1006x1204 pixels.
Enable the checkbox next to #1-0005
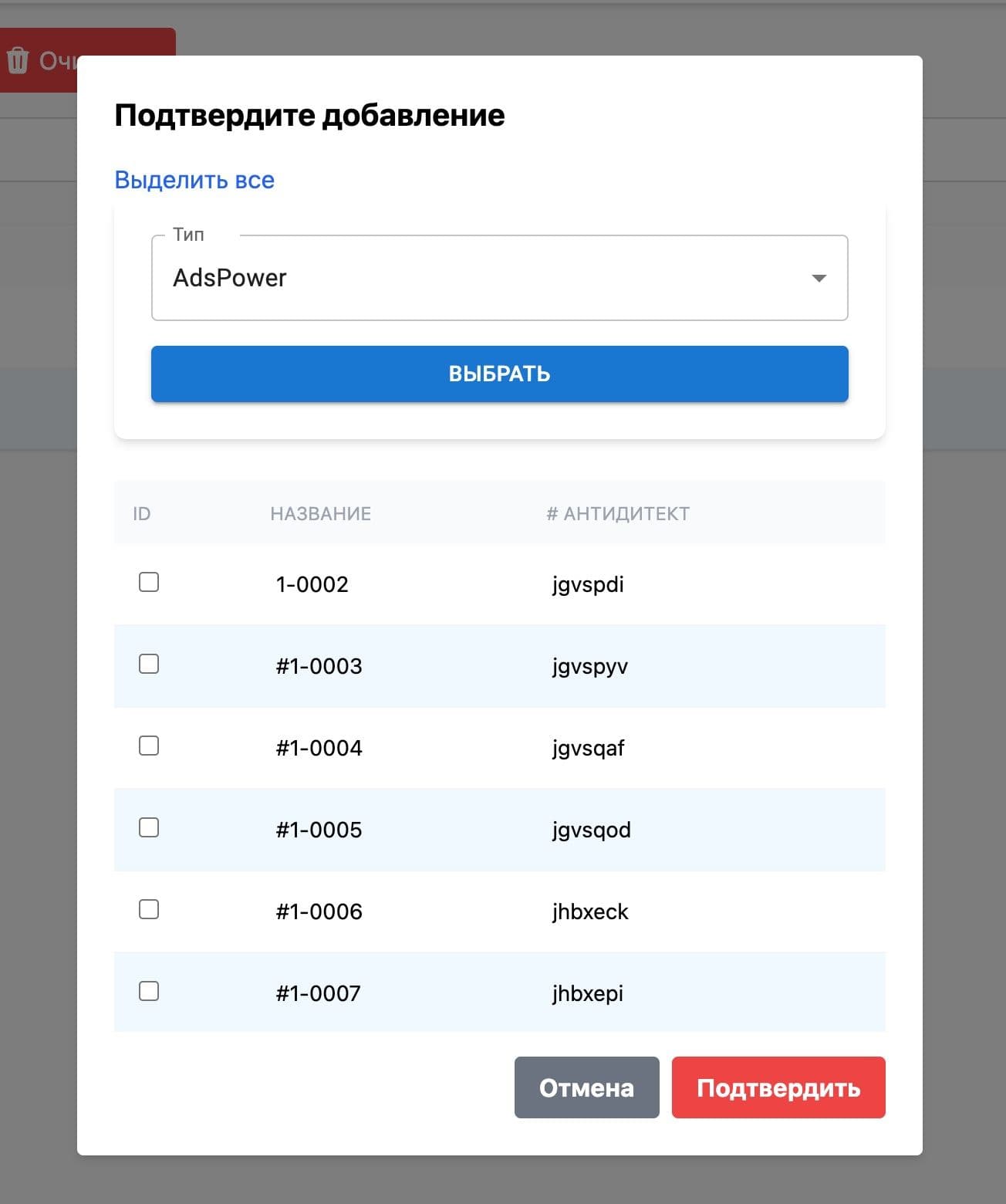click(x=148, y=828)
